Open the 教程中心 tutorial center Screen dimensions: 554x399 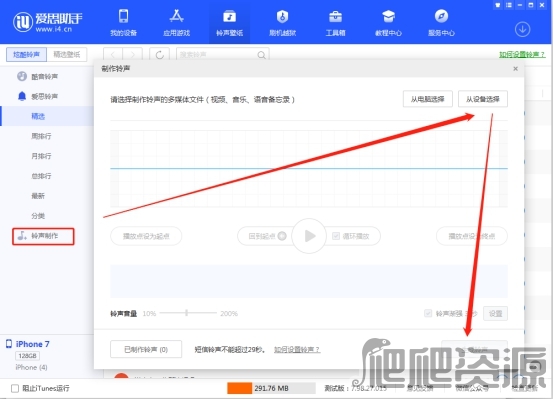[x=388, y=23]
